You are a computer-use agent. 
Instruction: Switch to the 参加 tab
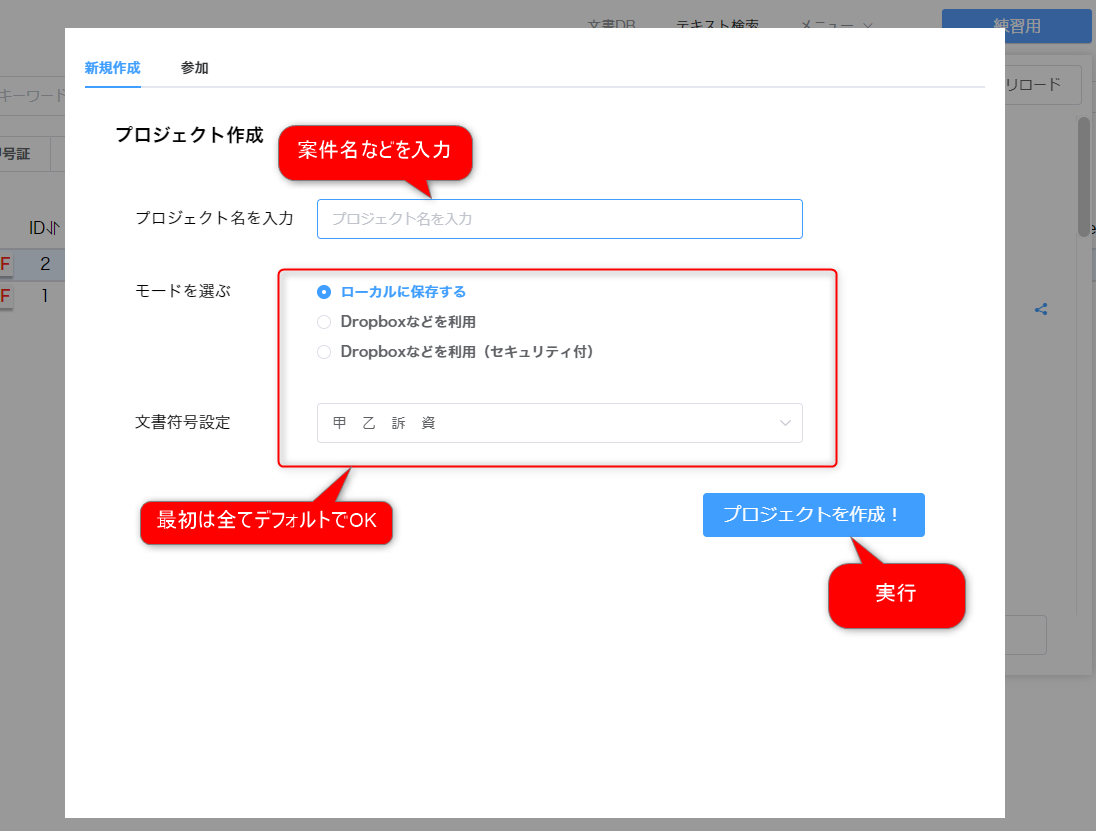tap(194, 68)
